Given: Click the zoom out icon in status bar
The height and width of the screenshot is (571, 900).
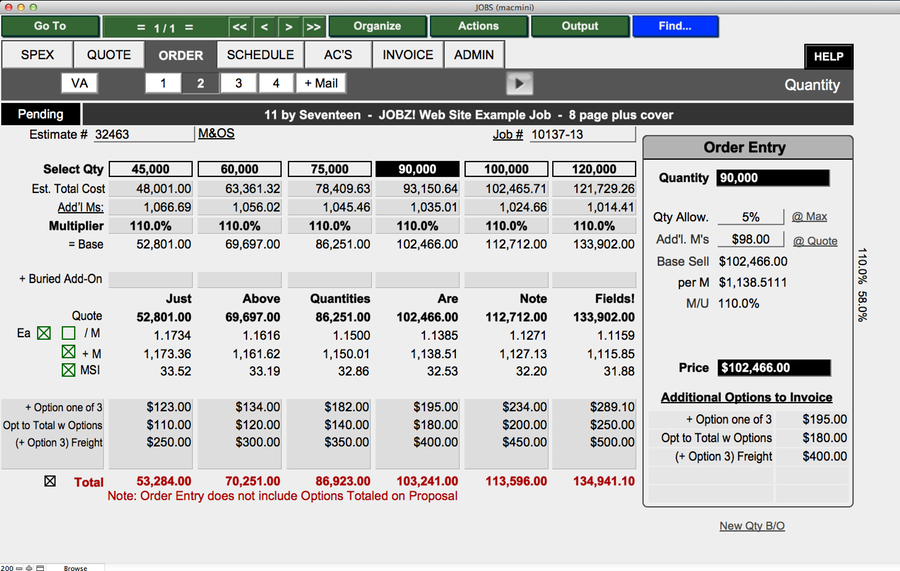Looking at the screenshot, I should pyautogui.click(x=18, y=567).
